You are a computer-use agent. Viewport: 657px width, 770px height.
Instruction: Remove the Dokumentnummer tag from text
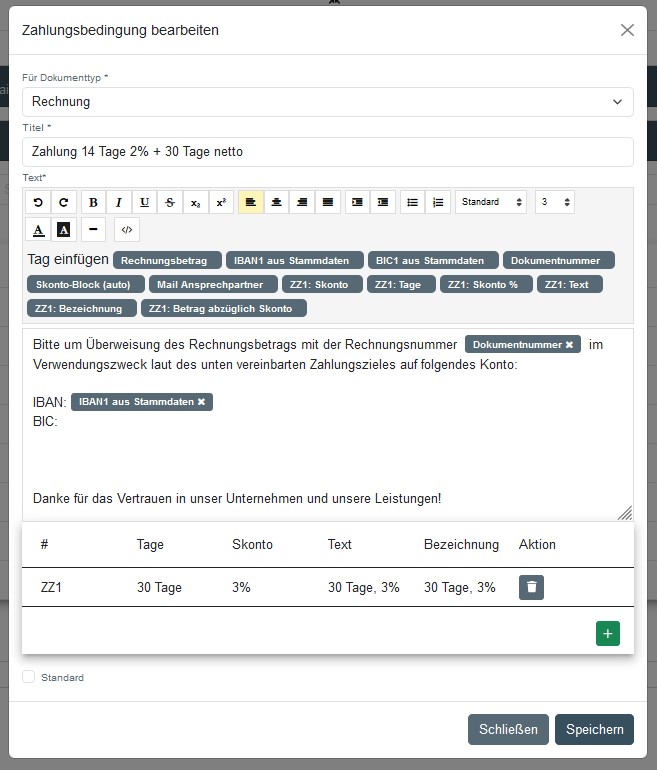tap(569, 345)
